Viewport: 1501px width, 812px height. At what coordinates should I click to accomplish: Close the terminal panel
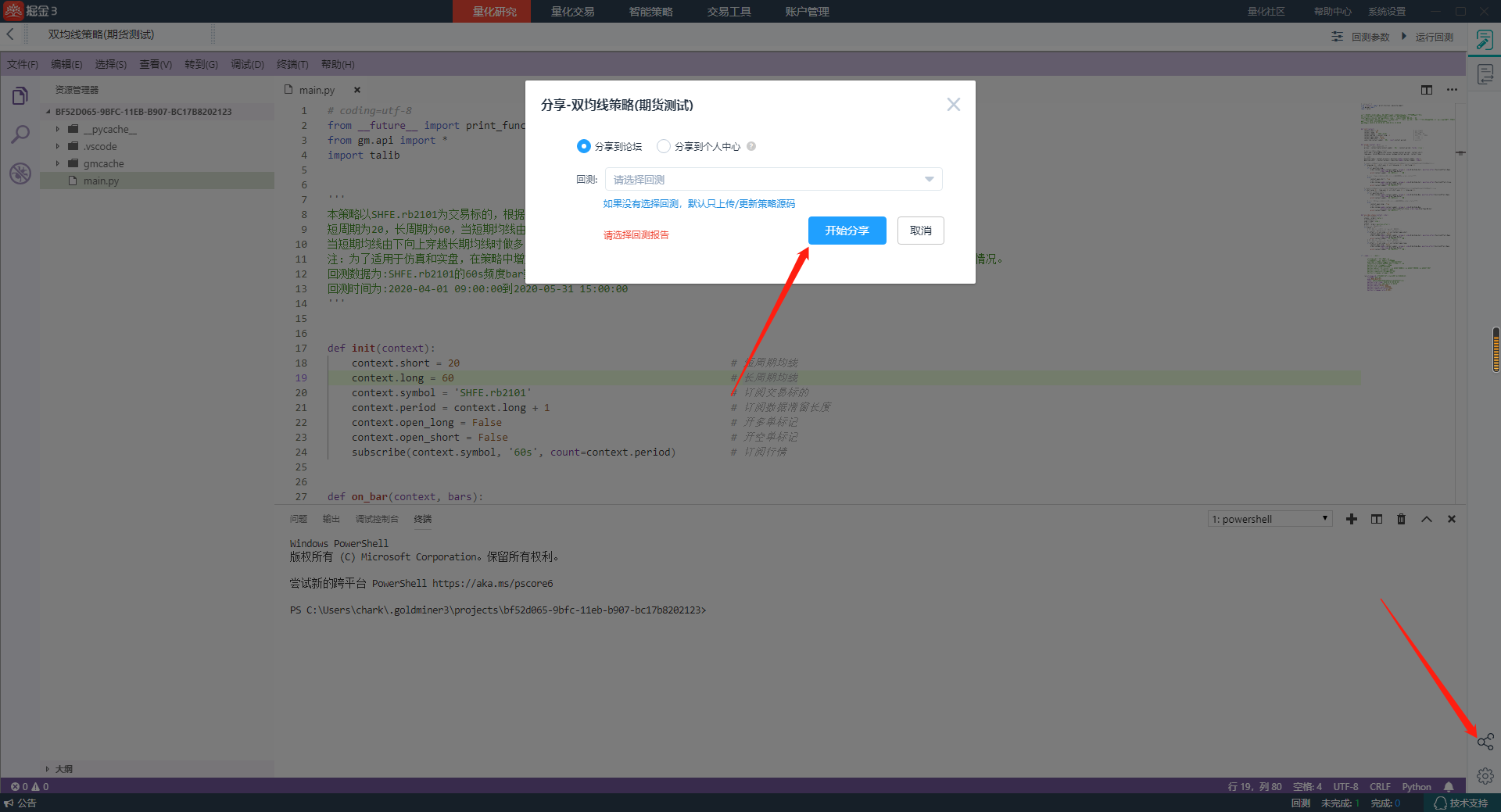tap(1452, 519)
